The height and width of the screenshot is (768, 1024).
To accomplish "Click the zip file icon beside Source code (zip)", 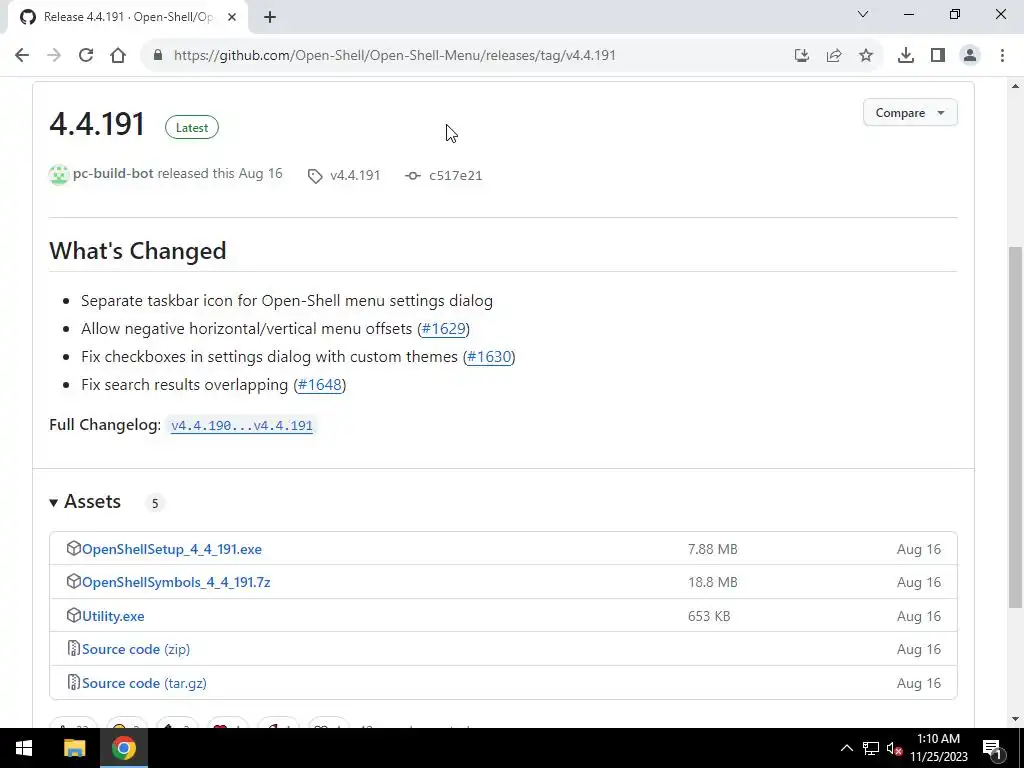I will [x=74, y=648].
